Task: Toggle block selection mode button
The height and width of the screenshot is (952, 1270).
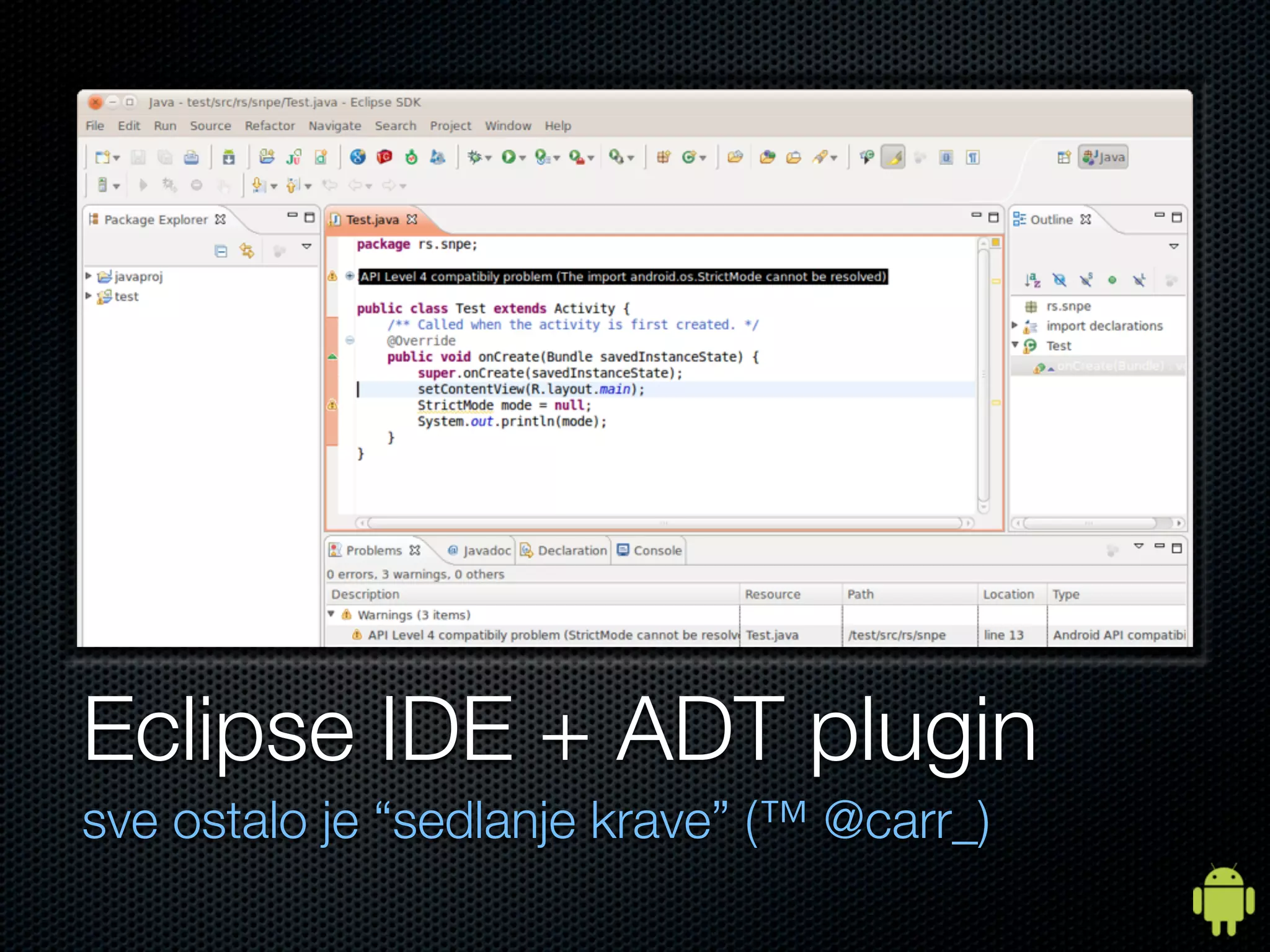Action: (946, 157)
